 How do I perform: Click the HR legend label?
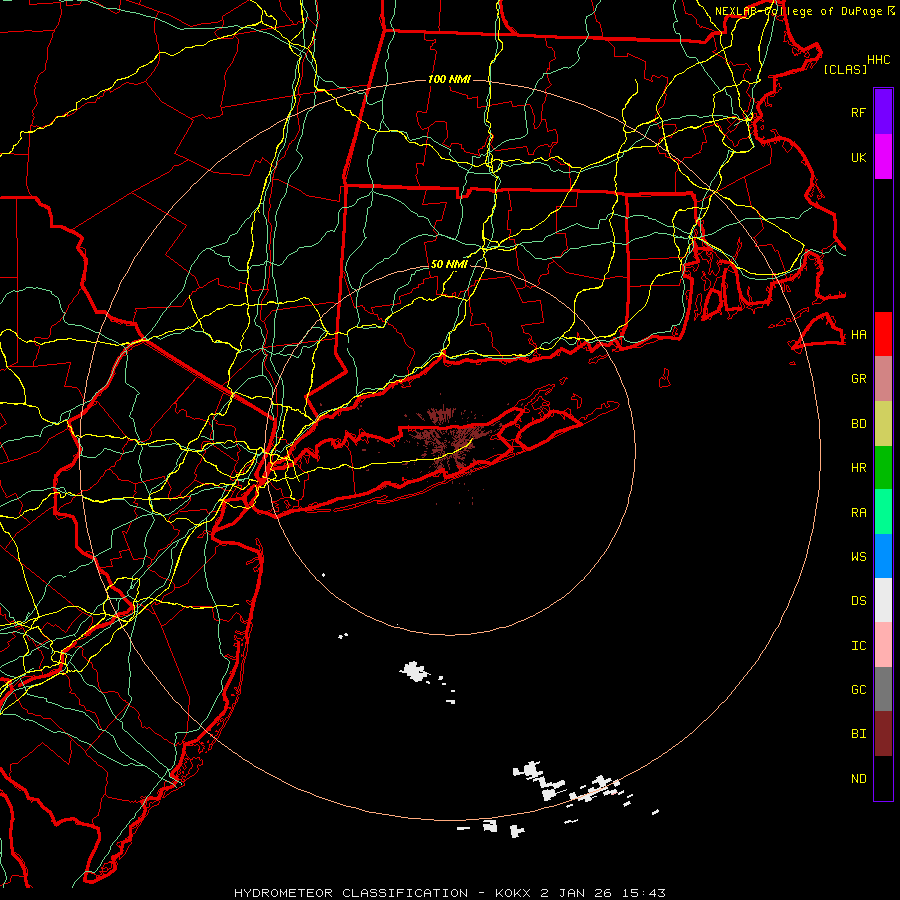[x=858, y=468]
